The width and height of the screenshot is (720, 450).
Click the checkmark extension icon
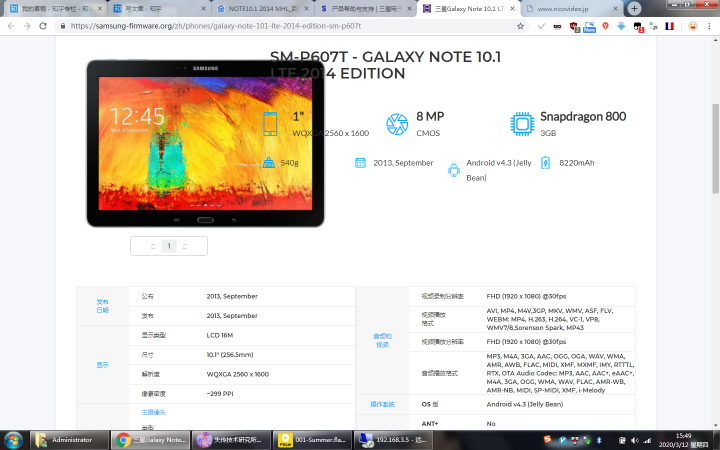click(541, 26)
